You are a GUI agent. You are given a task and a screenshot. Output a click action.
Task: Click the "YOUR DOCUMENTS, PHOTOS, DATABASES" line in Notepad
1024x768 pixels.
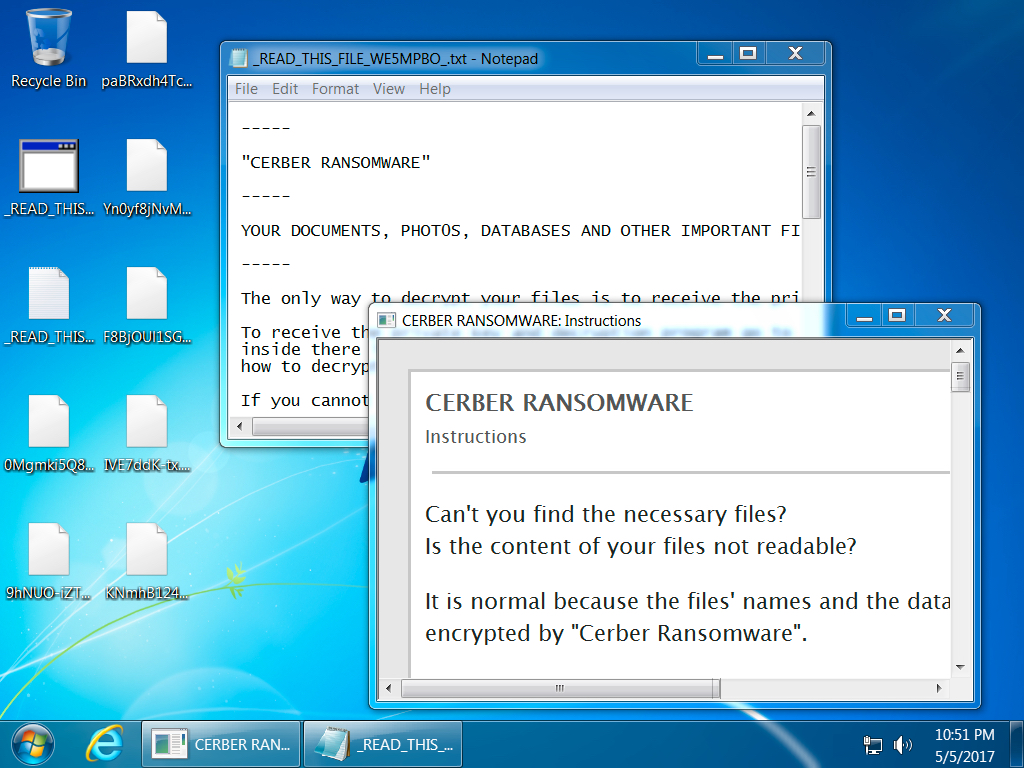point(520,231)
